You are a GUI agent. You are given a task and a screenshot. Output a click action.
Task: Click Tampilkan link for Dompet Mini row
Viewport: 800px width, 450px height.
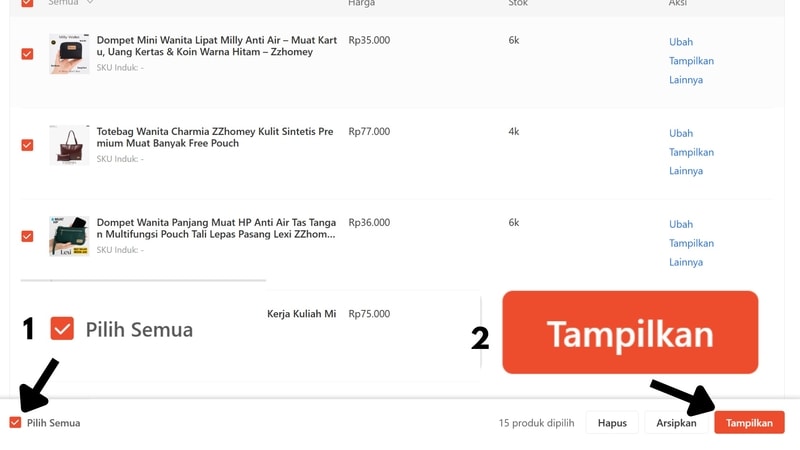(x=691, y=61)
